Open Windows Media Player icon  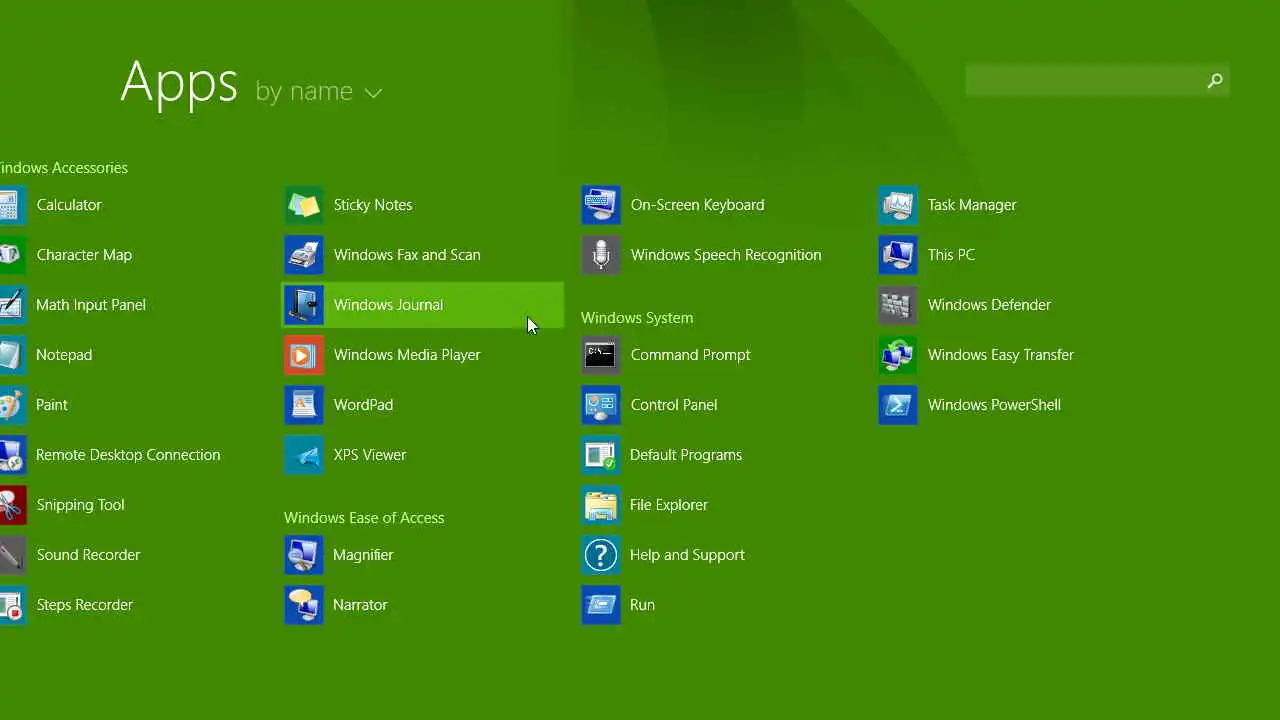304,355
